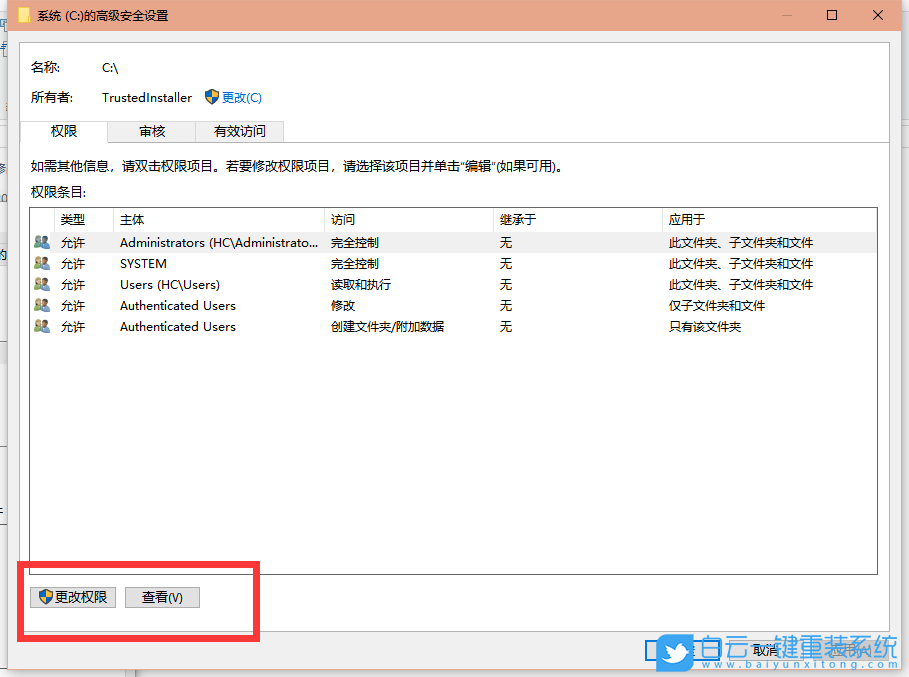Click the icon for Authenticated Users 修改 entry
Viewport: 909px width, 677px height.
click(x=41, y=305)
